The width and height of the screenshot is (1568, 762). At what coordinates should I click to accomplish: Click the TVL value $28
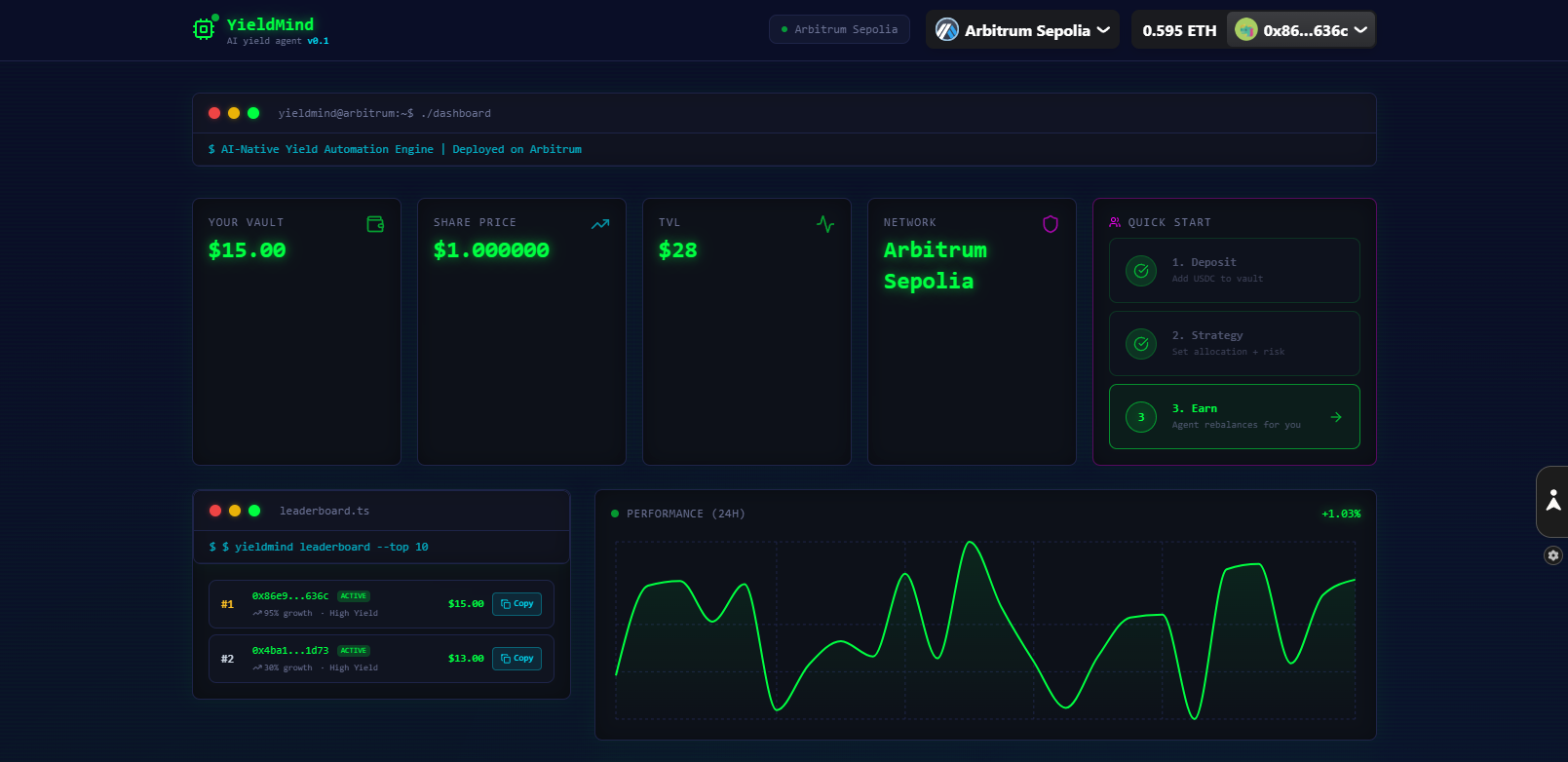(x=678, y=250)
